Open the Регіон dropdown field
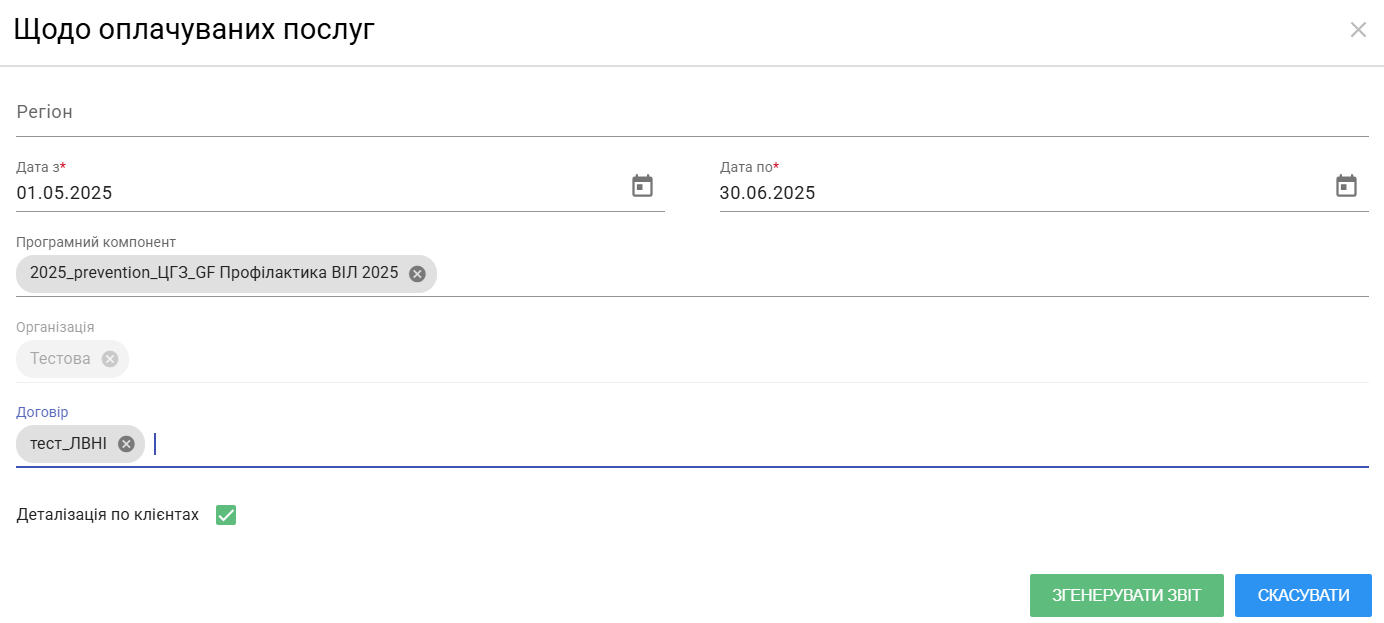This screenshot has height=623, width=1384. pyautogui.click(x=692, y=113)
